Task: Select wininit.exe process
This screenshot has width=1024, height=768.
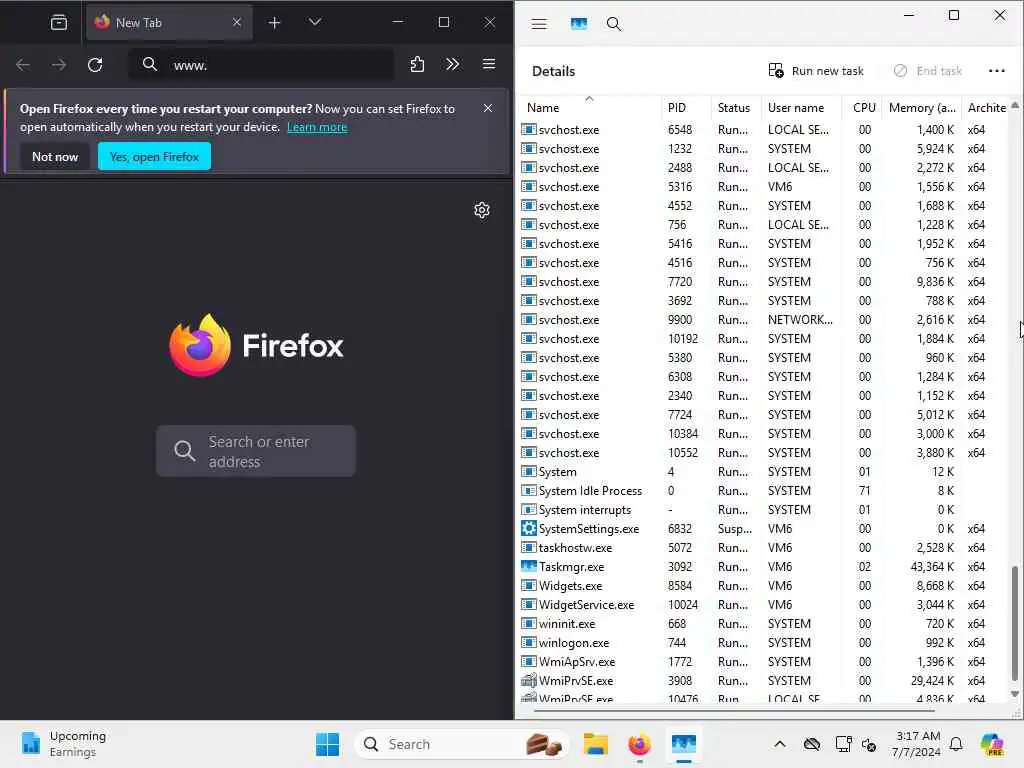Action: [764, 624]
